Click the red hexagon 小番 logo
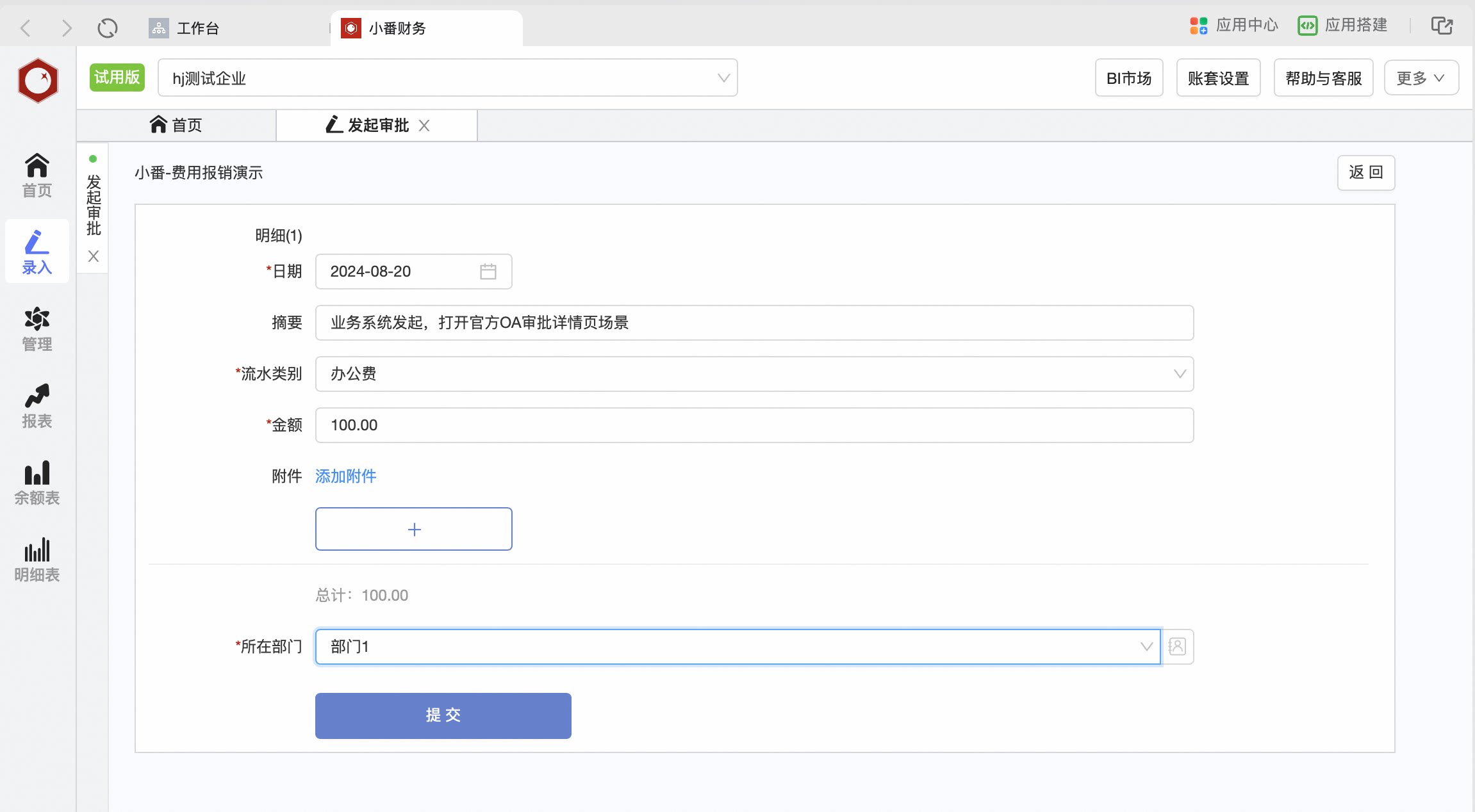Viewport: 1475px width, 812px height. click(x=38, y=81)
